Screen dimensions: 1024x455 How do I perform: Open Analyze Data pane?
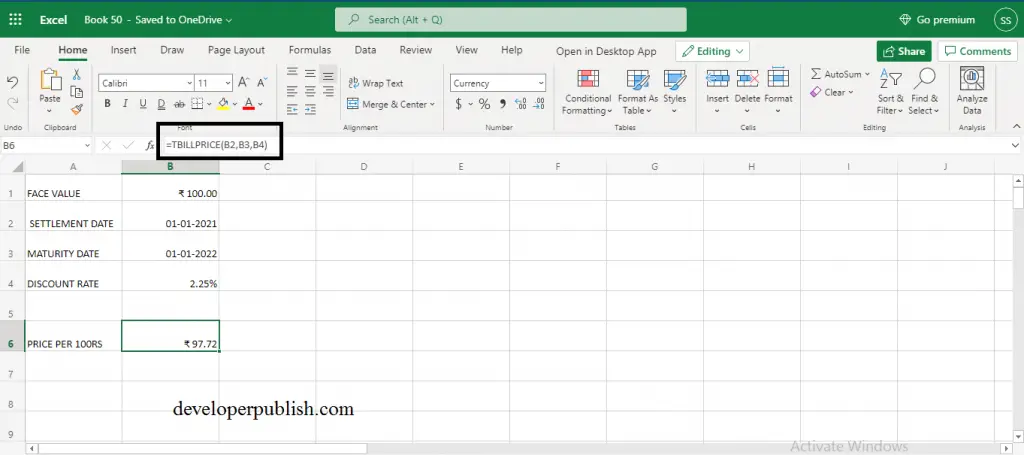point(972,91)
